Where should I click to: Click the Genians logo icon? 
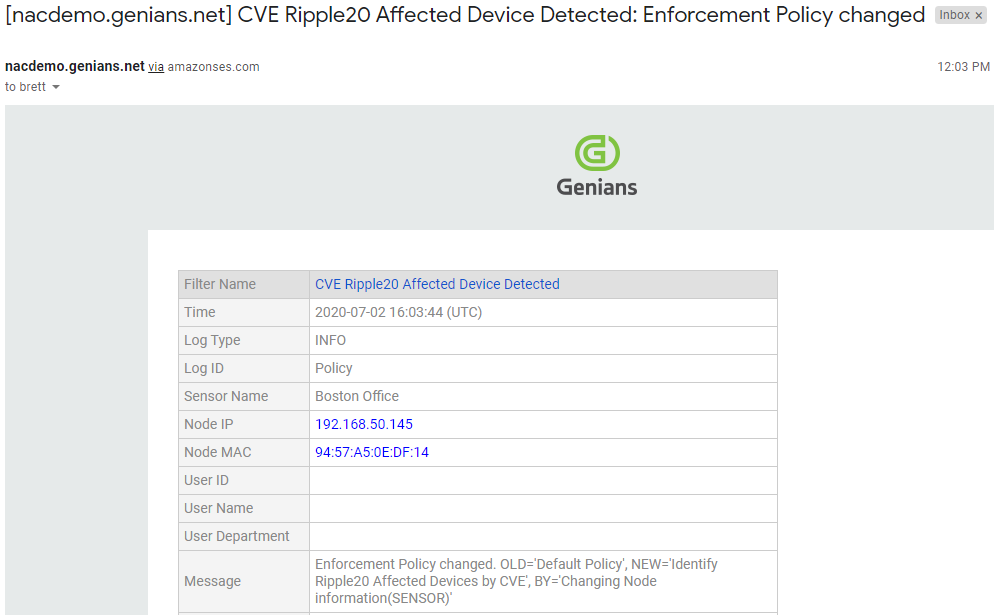597,153
